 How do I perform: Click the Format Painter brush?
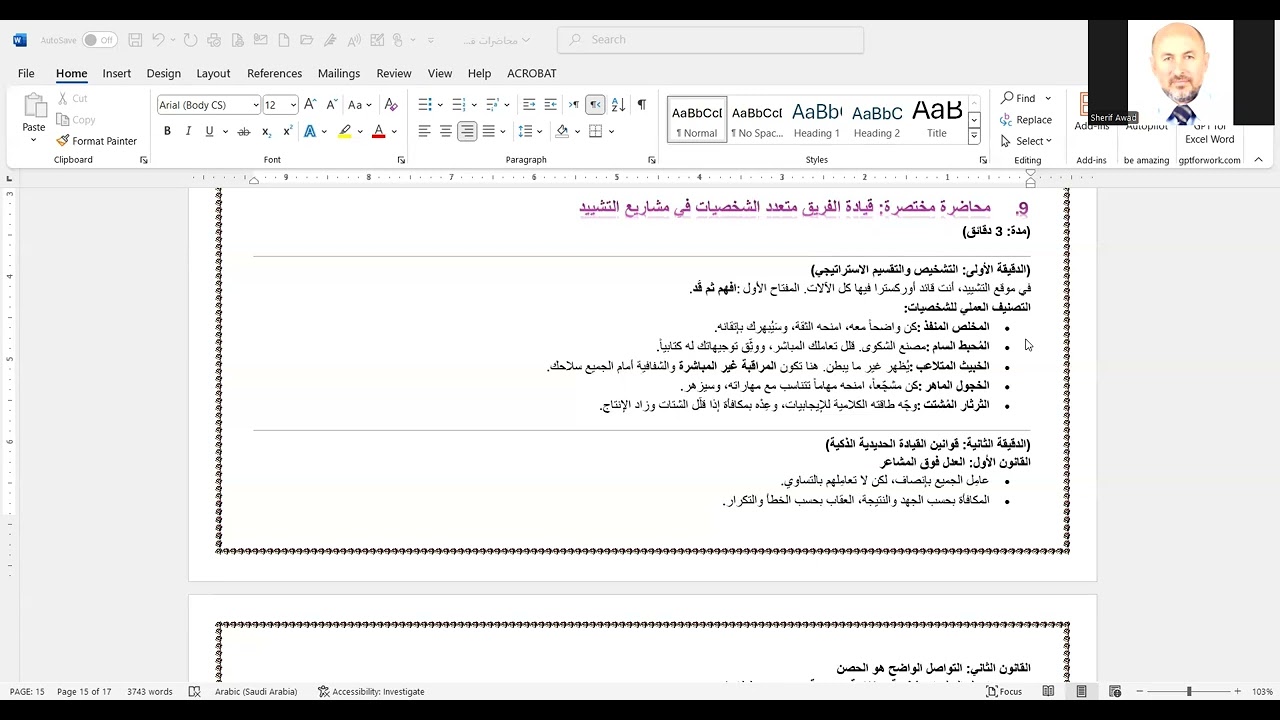point(97,141)
